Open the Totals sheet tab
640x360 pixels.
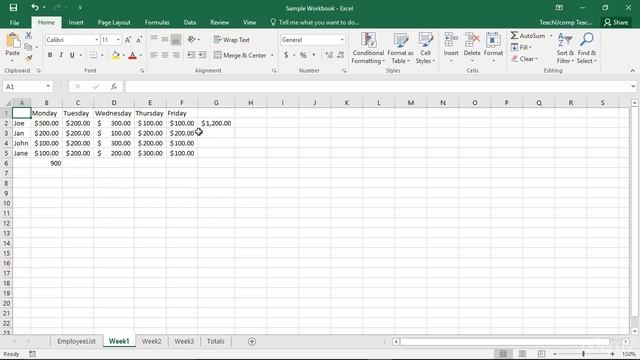(215, 341)
